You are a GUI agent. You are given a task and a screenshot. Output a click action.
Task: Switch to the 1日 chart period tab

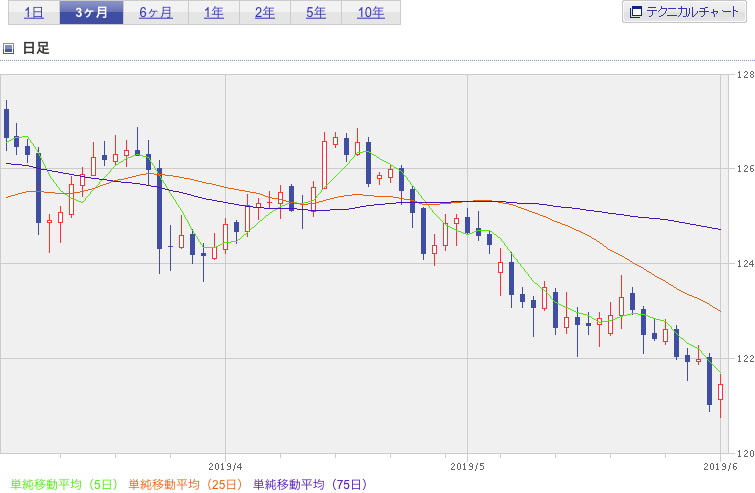(34, 13)
